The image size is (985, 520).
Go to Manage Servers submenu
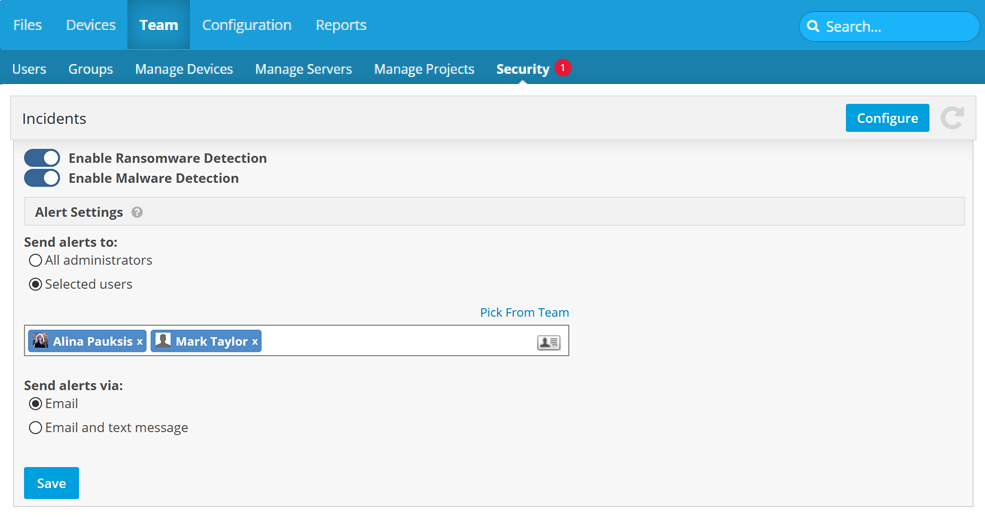[x=303, y=69]
